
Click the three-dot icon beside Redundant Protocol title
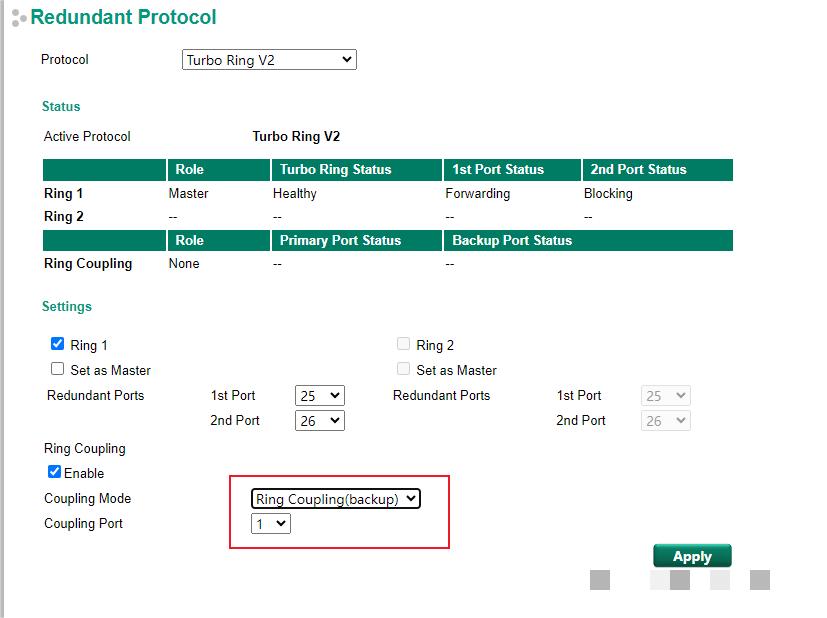pyautogui.click(x=18, y=17)
